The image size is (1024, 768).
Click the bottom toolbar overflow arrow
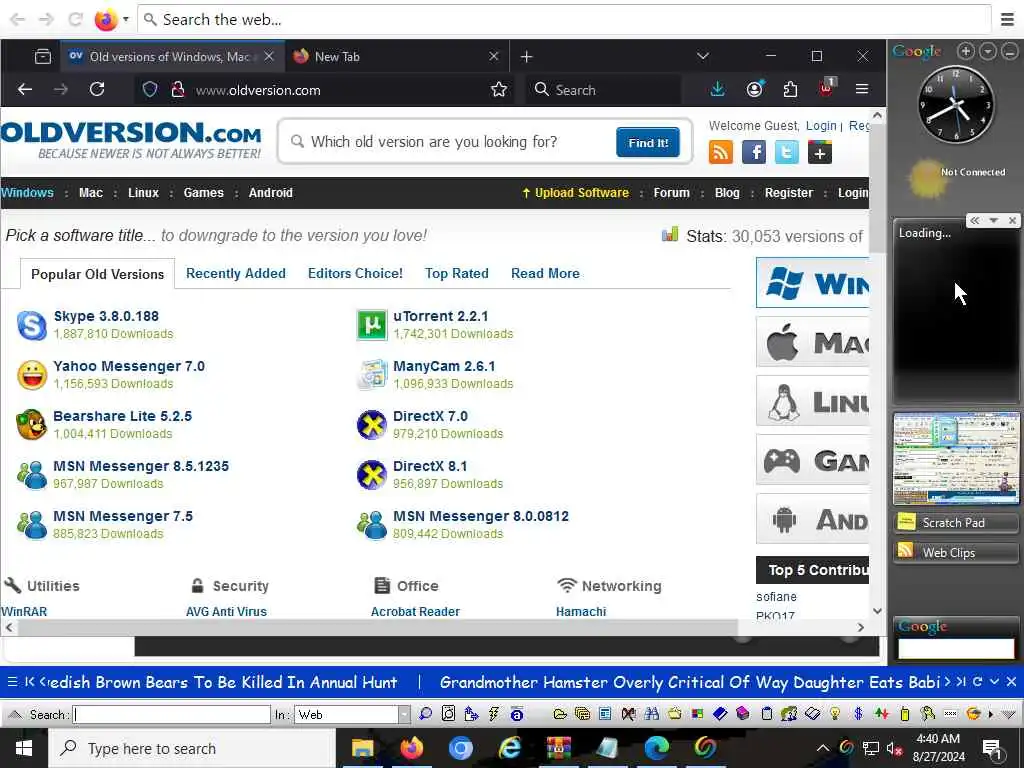tap(991, 714)
